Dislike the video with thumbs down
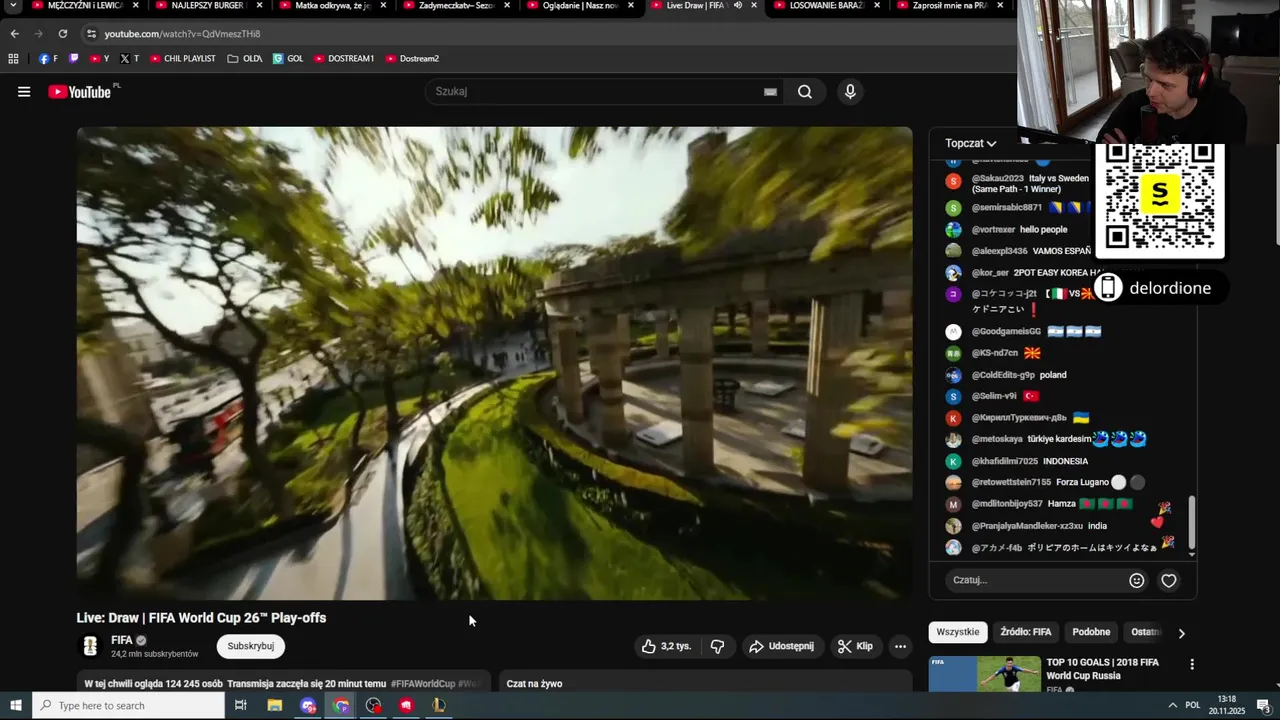Viewport: 1280px width, 720px height. [x=717, y=646]
